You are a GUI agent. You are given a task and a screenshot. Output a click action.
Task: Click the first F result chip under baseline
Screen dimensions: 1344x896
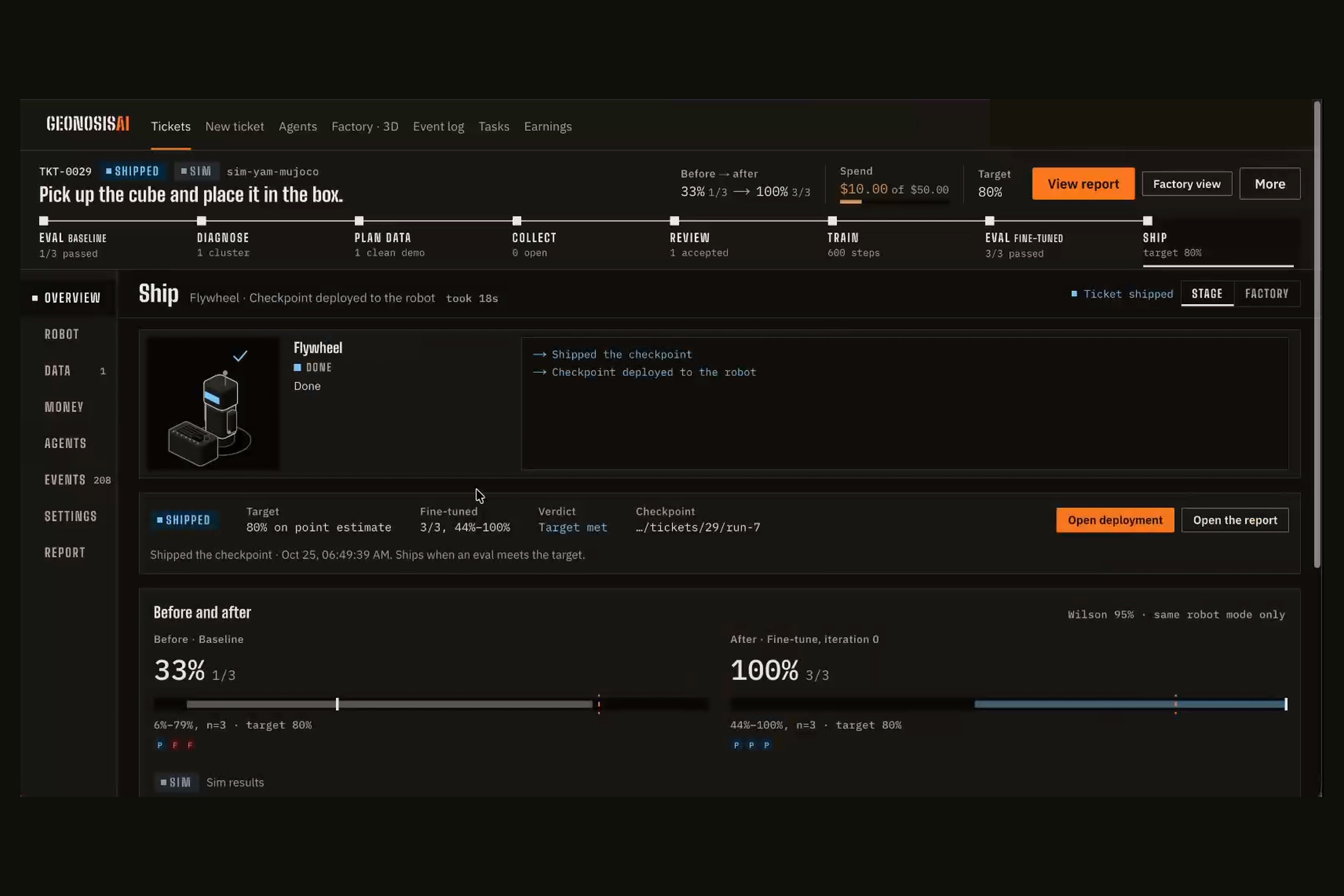pos(175,745)
